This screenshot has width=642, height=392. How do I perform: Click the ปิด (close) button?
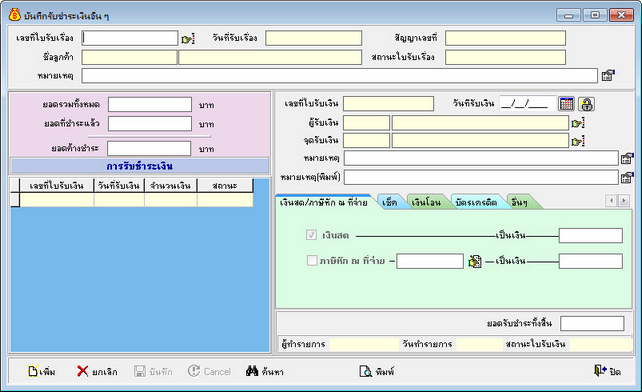point(608,372)
